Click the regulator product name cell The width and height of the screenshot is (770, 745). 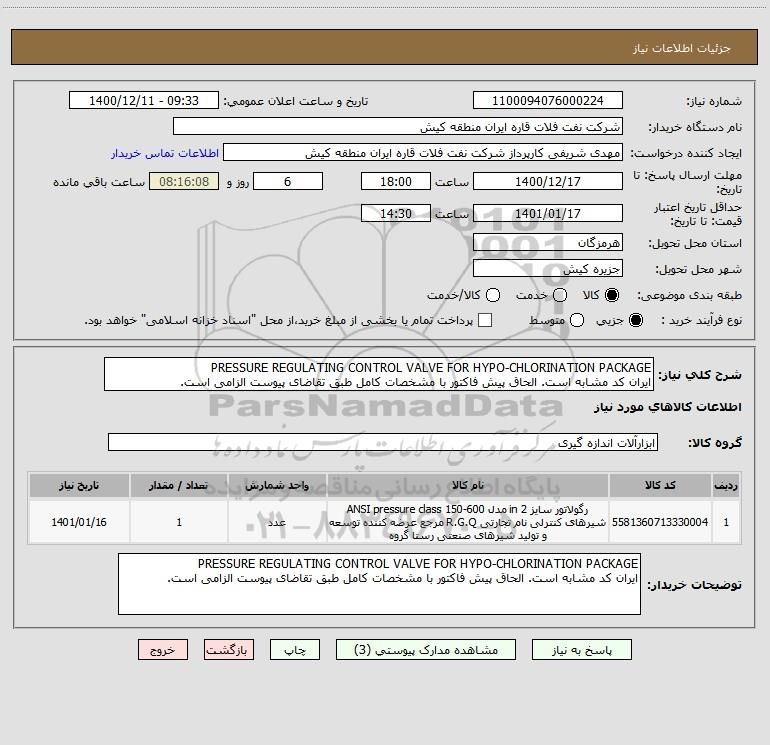(468, 522)
